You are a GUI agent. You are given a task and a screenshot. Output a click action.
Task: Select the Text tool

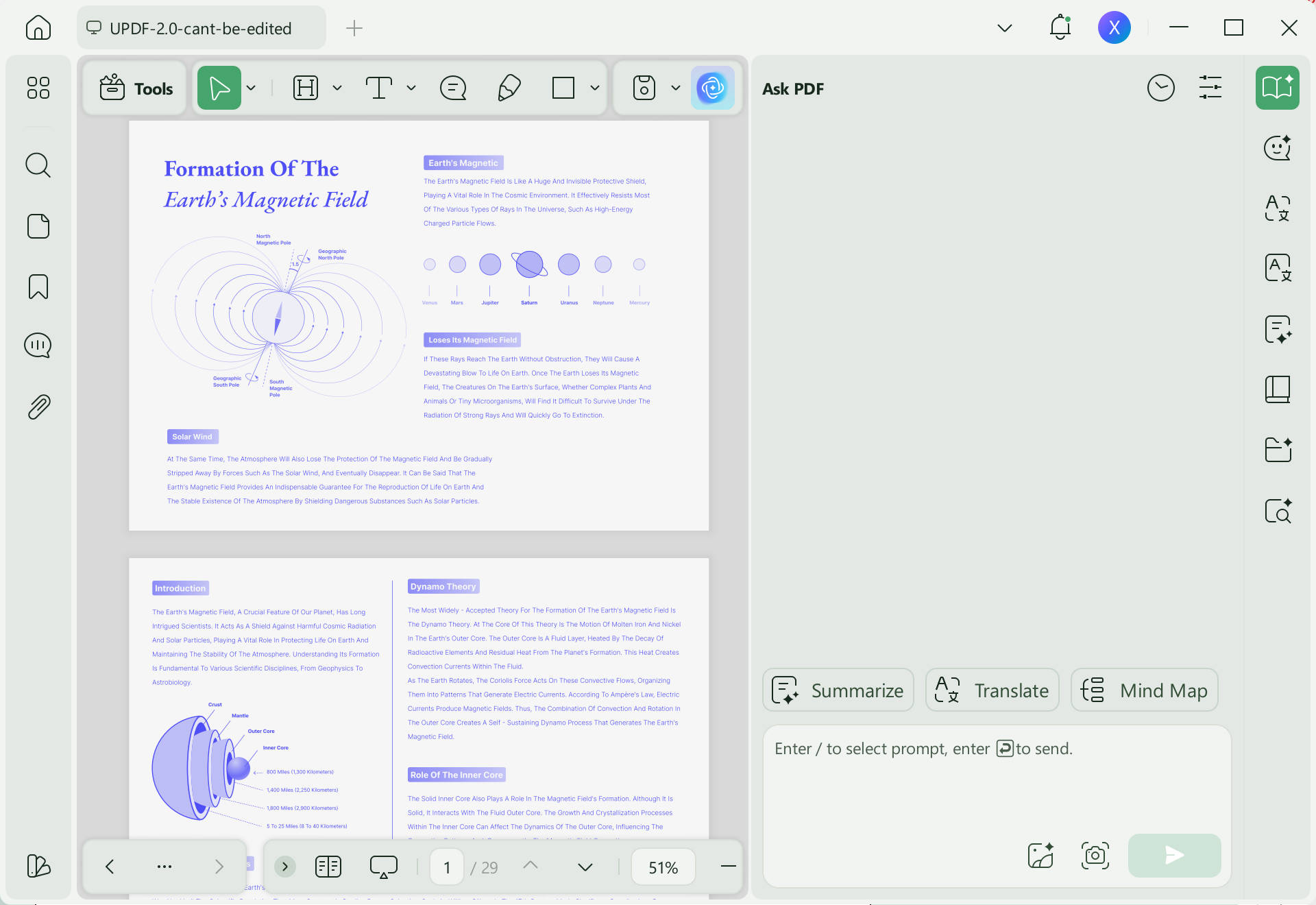point(378,88)
